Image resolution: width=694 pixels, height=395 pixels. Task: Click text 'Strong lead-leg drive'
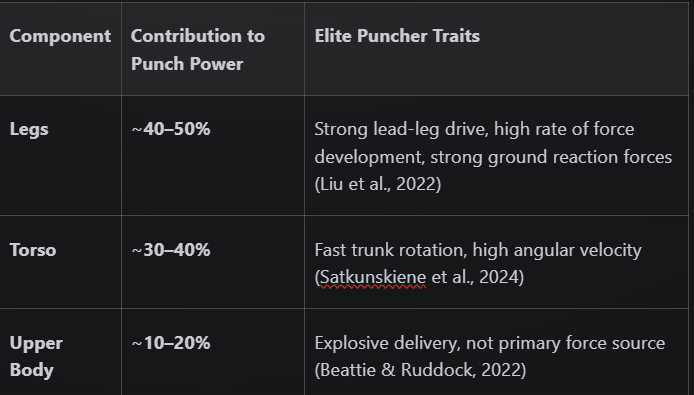pyautogui.click(x=400, y=129)
